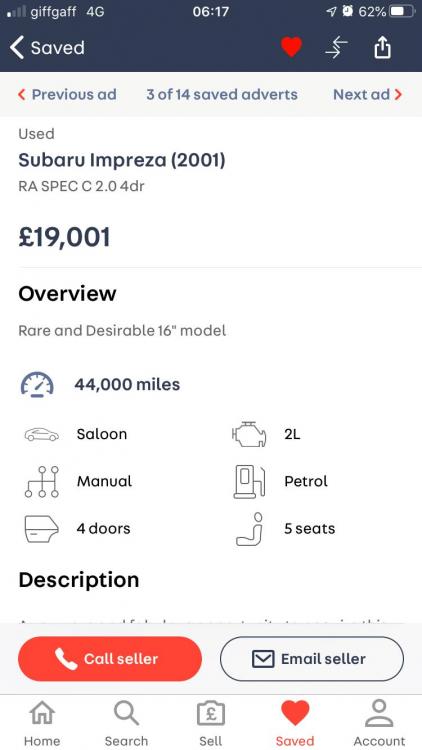The width and height of the screenshot is (422, 750).
Task: Select the £19,001 price text
Action: point(64,237)
